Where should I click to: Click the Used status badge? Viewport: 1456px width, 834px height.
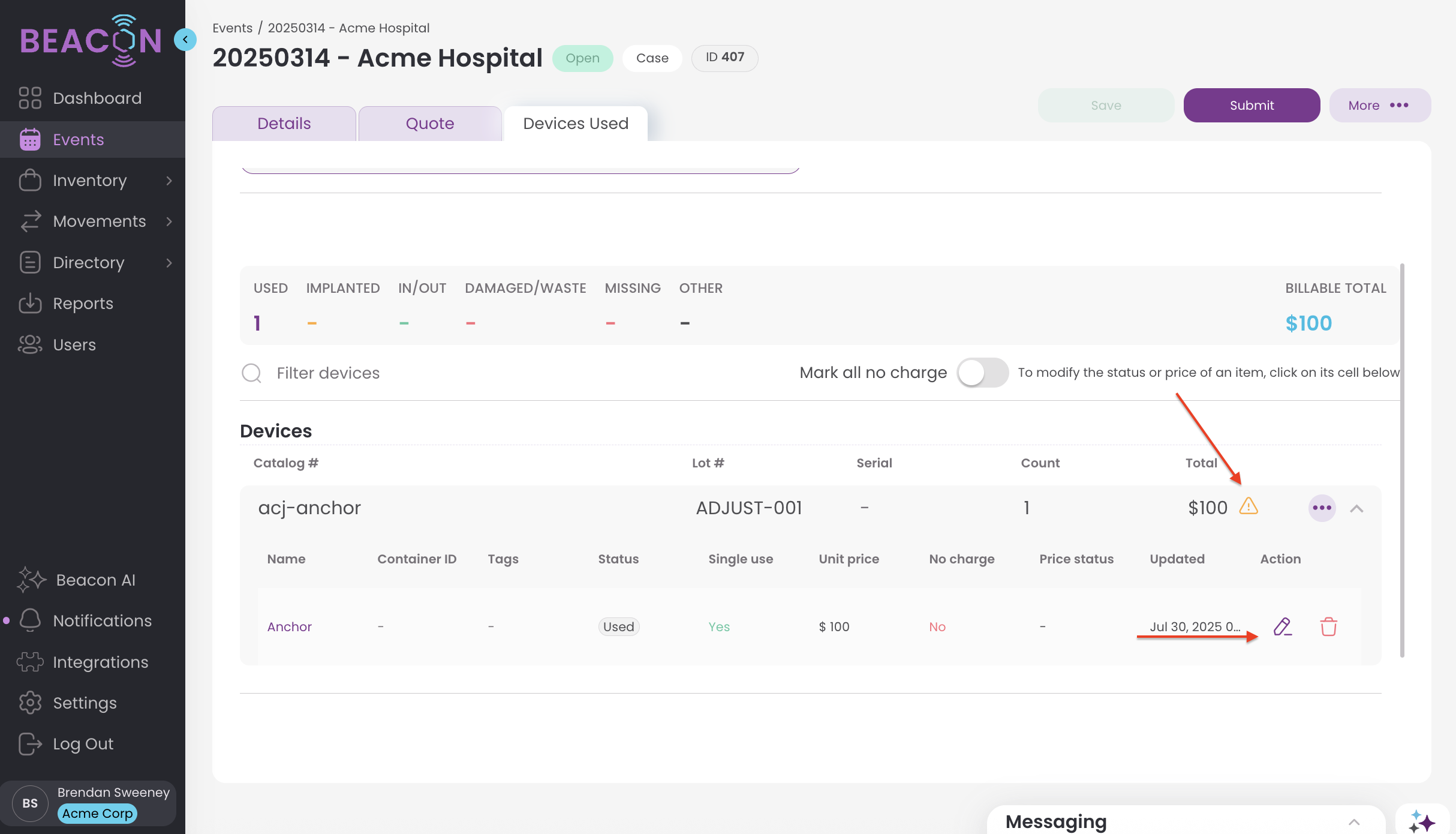tap(618, 626)
